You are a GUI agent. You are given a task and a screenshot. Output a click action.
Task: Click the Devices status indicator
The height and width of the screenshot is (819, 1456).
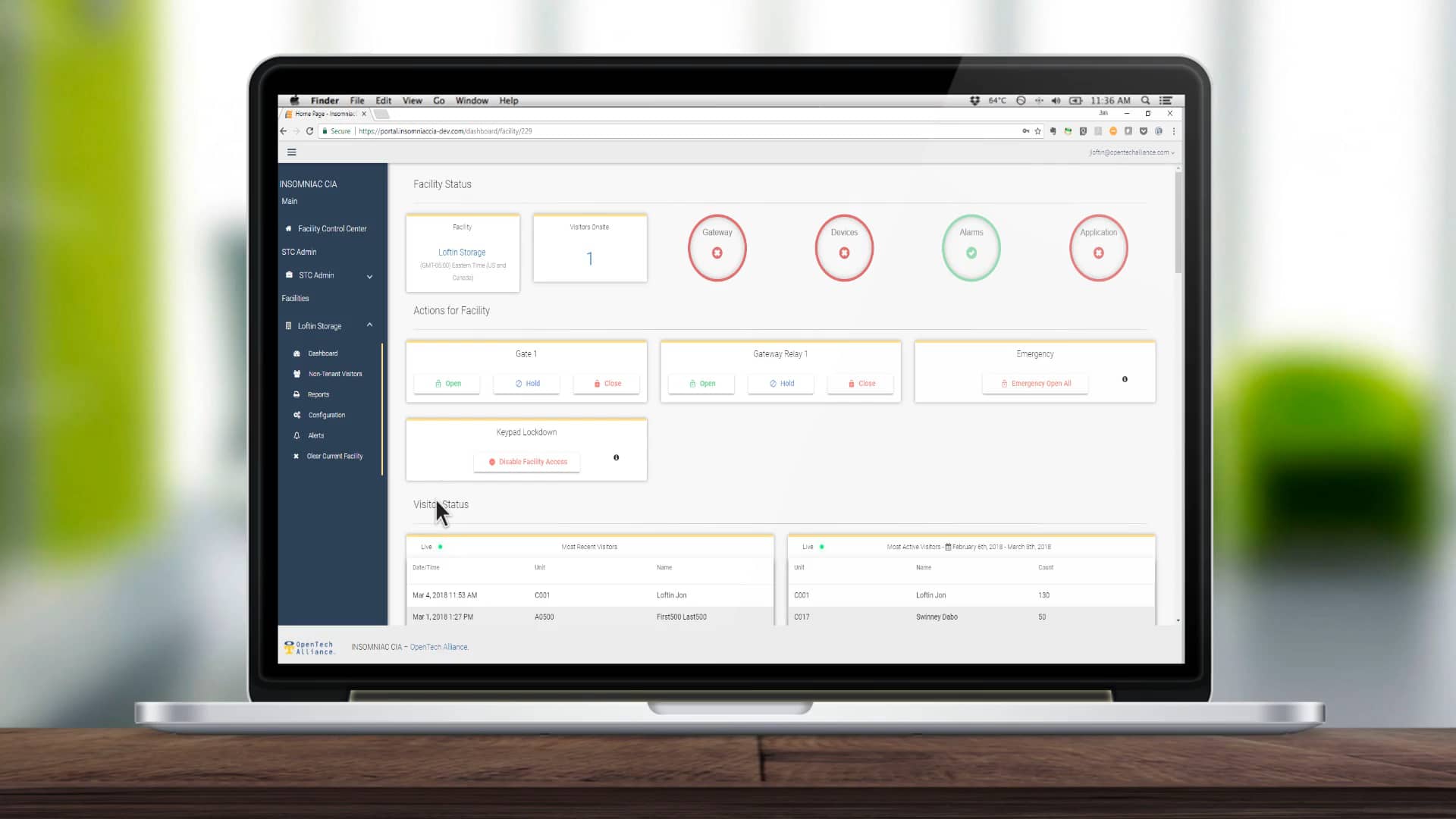844,248
